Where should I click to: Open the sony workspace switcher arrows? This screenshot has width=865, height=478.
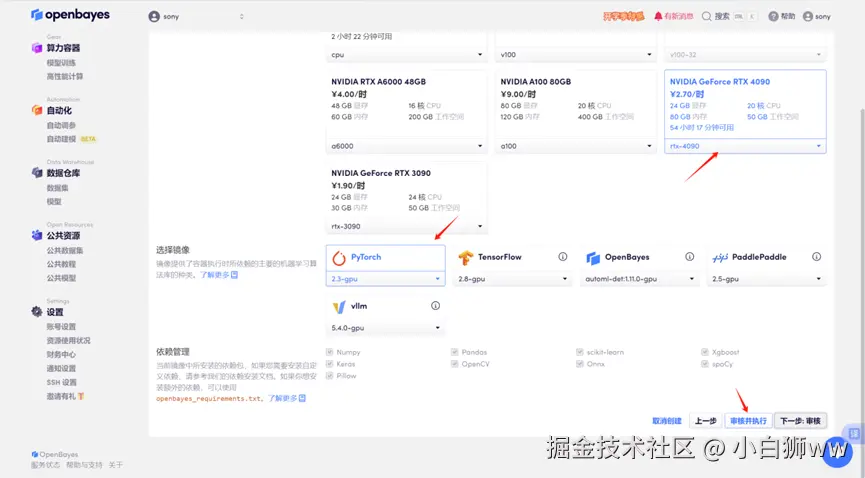tap(242, 17)
